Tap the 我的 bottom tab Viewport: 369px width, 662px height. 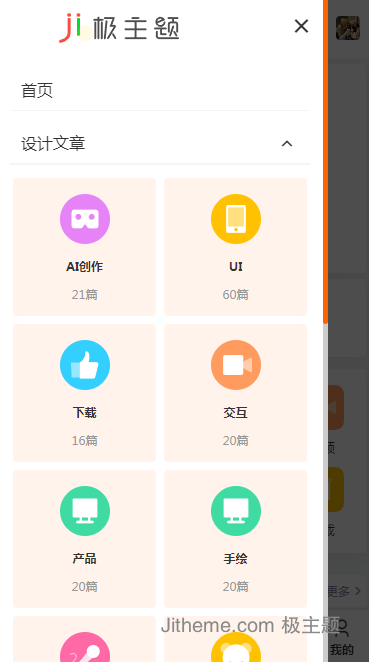[x=342, y=638]
